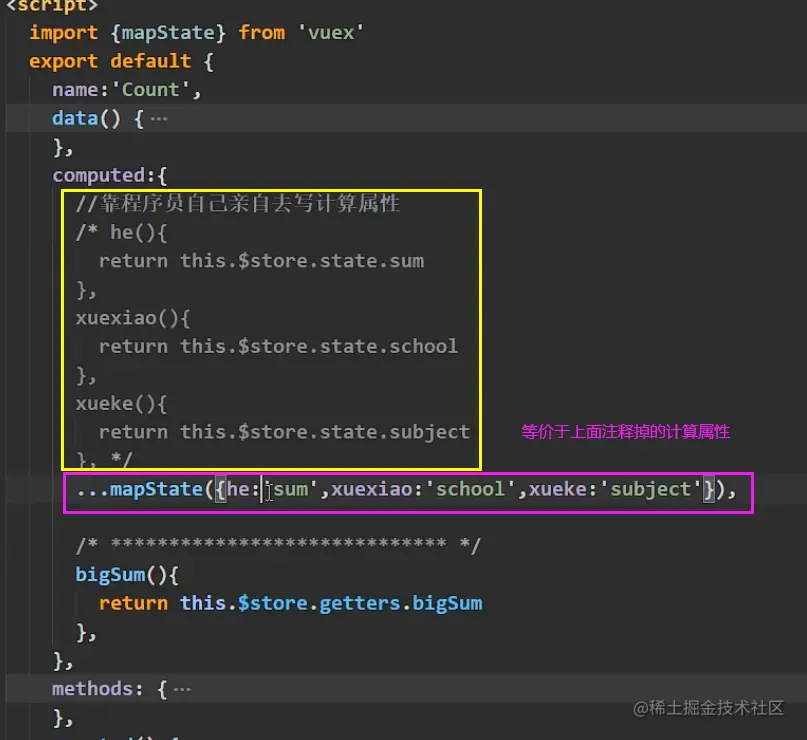This screenshot has width=807, height=740.
Task: Click 'return this.$store.state.subject' line
Action: 284,432
